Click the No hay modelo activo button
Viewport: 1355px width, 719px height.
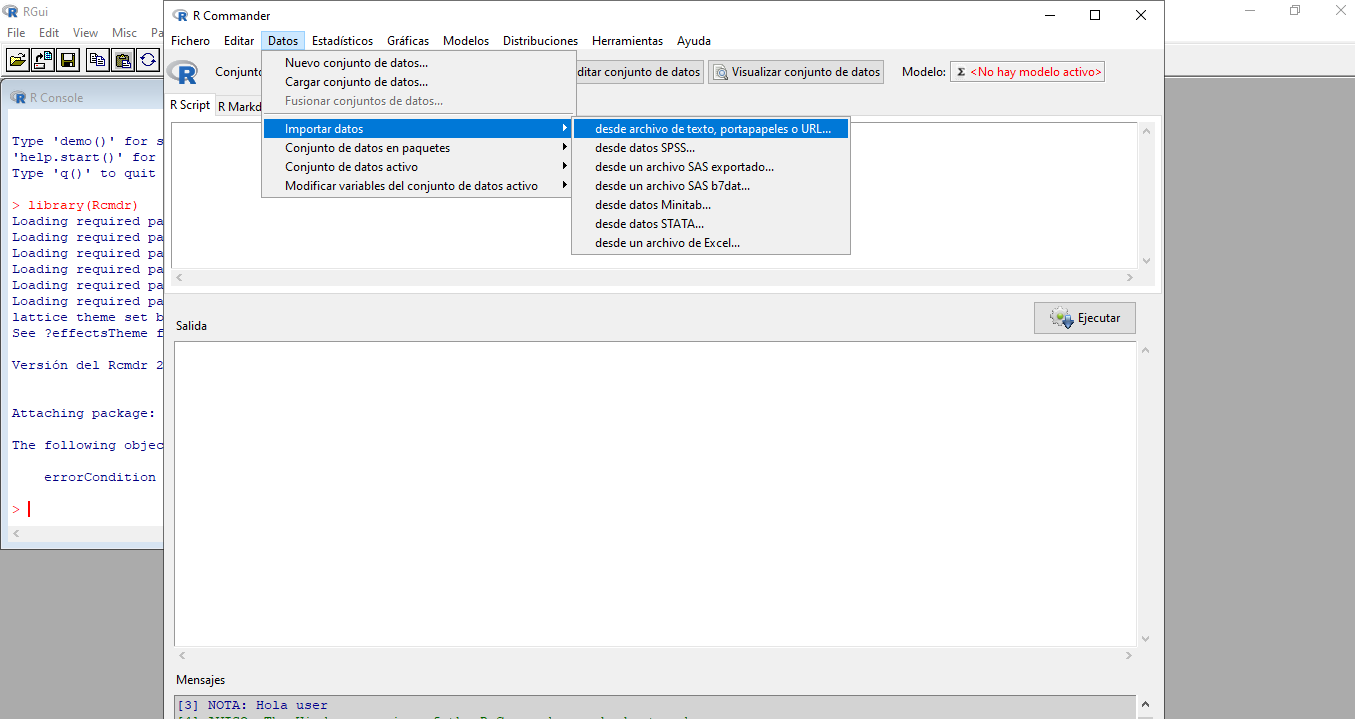tap(1027, 72)
